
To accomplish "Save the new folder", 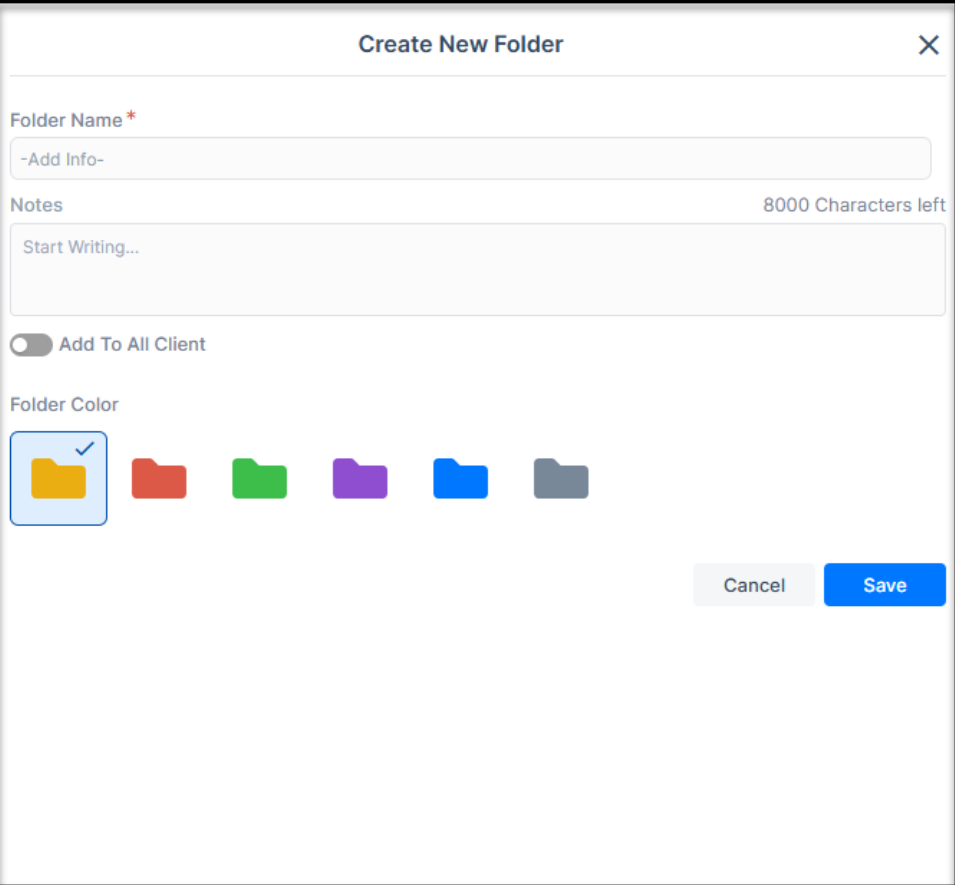I will [x=884, y=584].
